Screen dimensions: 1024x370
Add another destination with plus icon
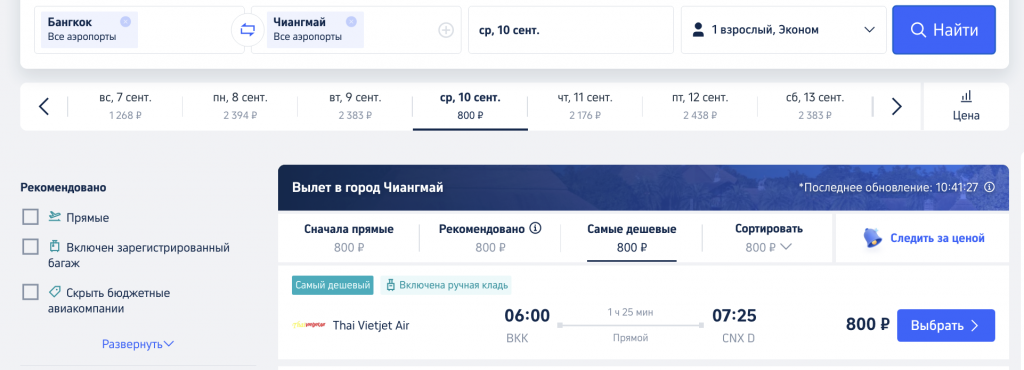(446, 30)
